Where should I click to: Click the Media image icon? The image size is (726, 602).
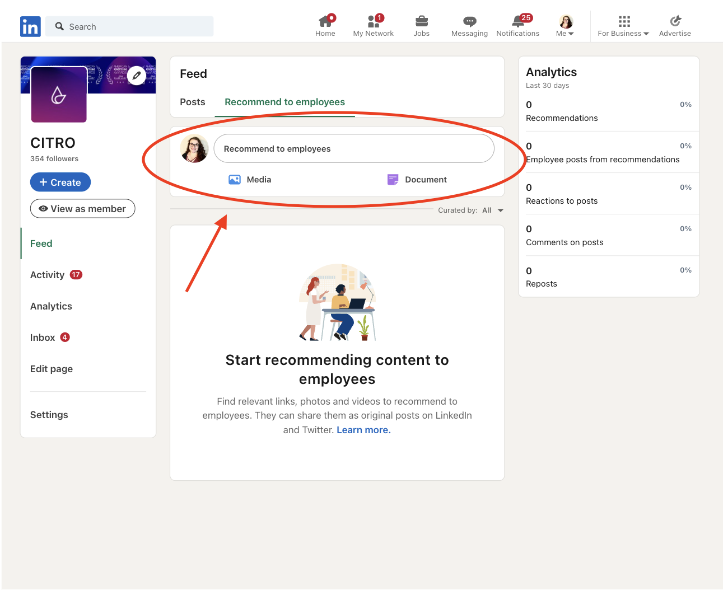click(234, 180)
